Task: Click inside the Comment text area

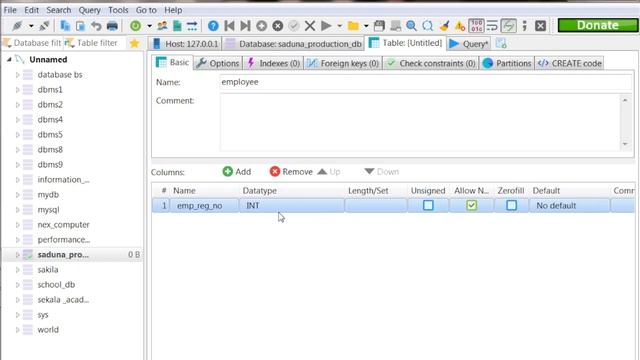Action: [x=420, y=122]
